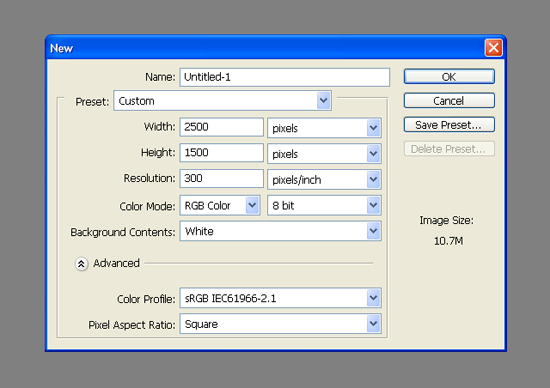Open the Resolution units pixels/inch dropdown
Screen dimensions: 550x388
click(324, 180)
